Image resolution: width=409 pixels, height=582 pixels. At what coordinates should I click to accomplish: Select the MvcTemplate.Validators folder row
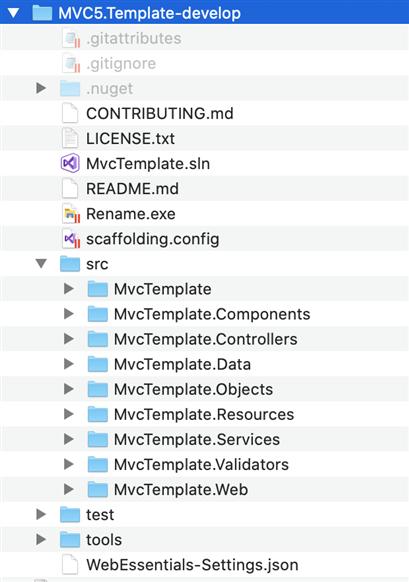click(x=204, y=464)
